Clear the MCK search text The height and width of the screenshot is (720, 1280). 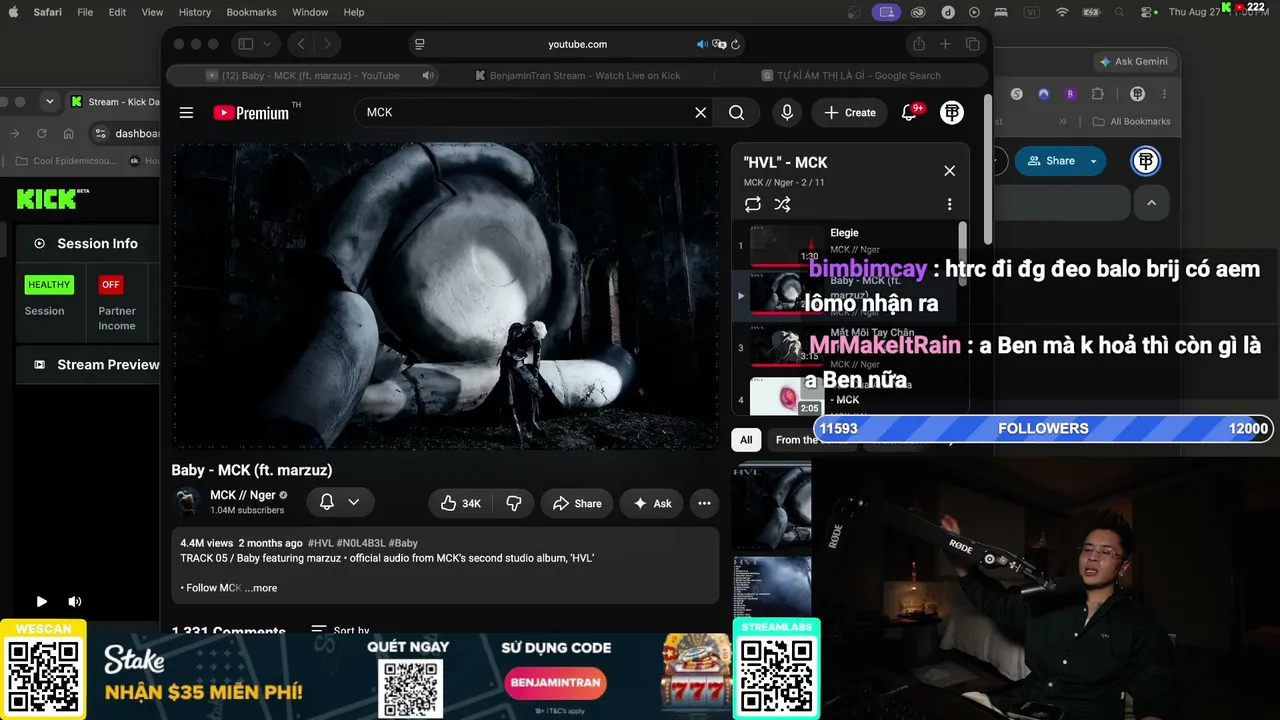tap(701, 113)
